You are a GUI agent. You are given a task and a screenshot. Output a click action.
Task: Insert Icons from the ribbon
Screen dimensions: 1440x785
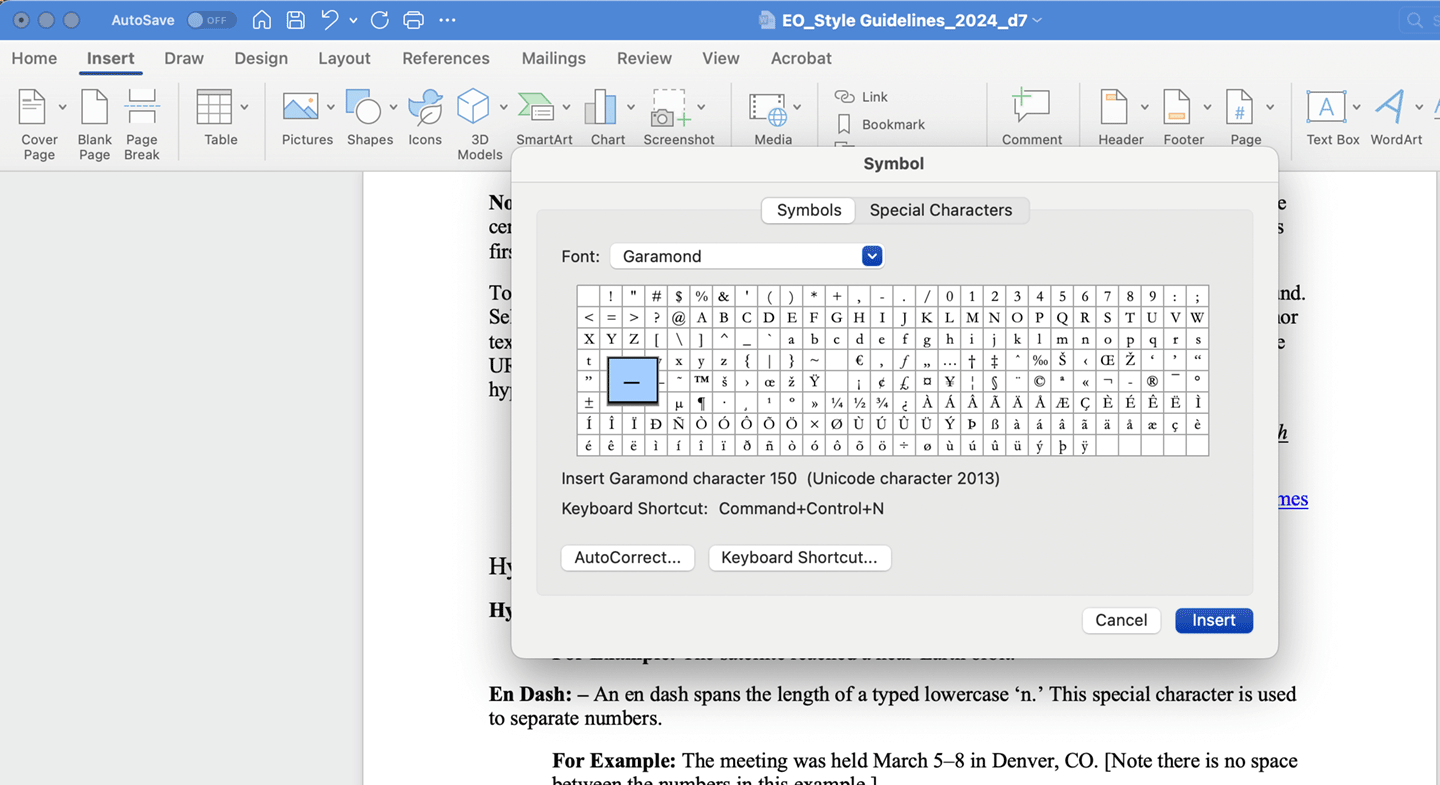425,117
